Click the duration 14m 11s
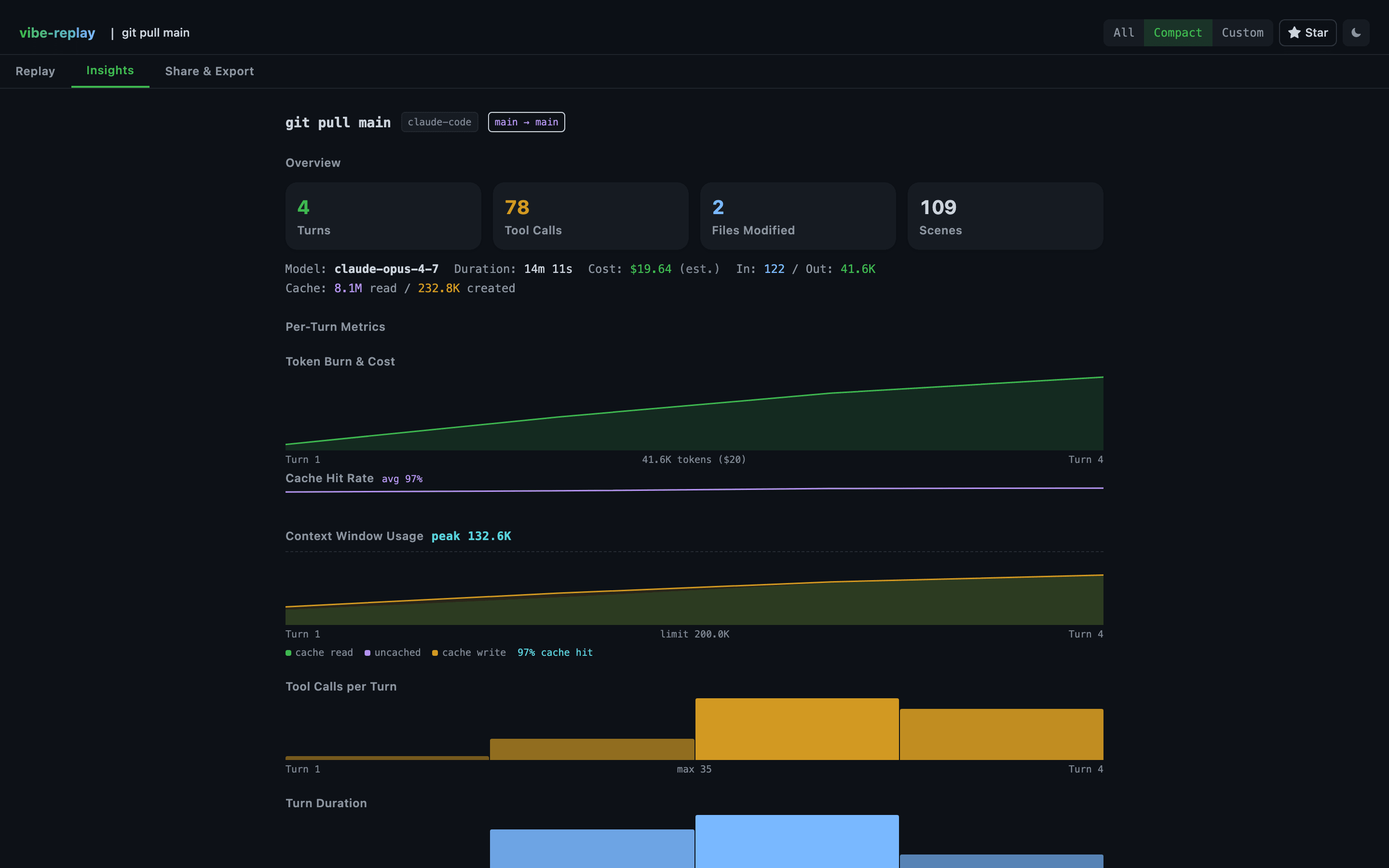The width and height of the screenshot is (1389, 868). pyautogui.click(x=548, y=269)
